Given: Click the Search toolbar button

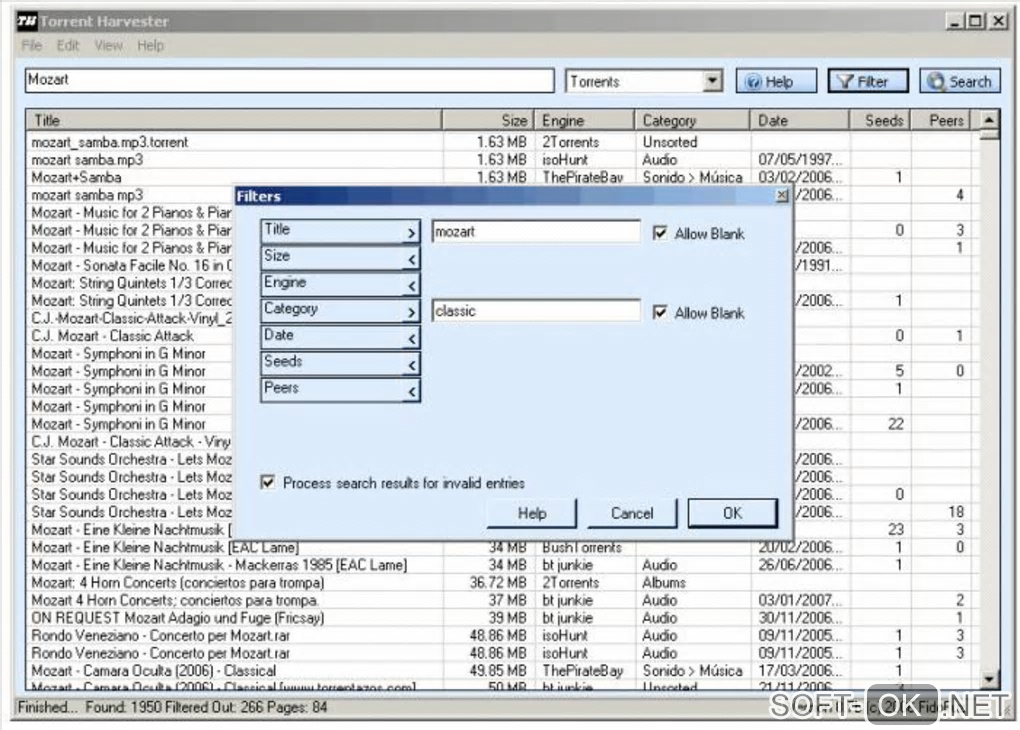Looking at the screenshot, I should [960, 81].
